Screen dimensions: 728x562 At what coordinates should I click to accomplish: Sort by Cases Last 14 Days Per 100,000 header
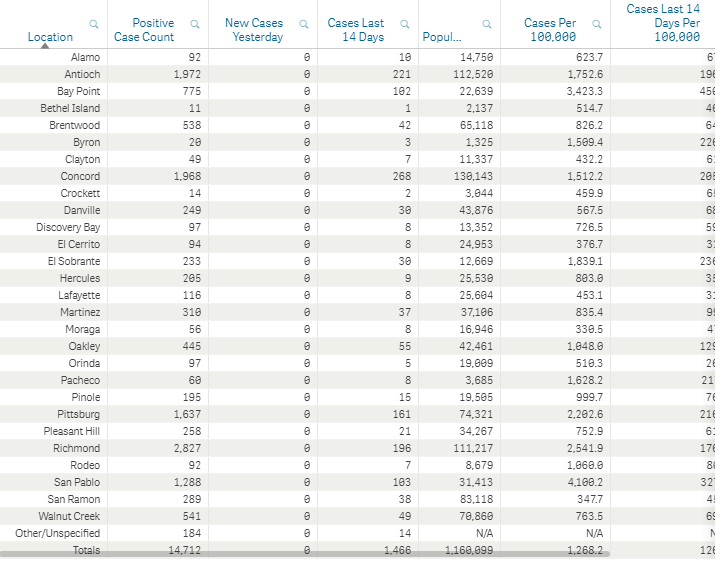663,23
